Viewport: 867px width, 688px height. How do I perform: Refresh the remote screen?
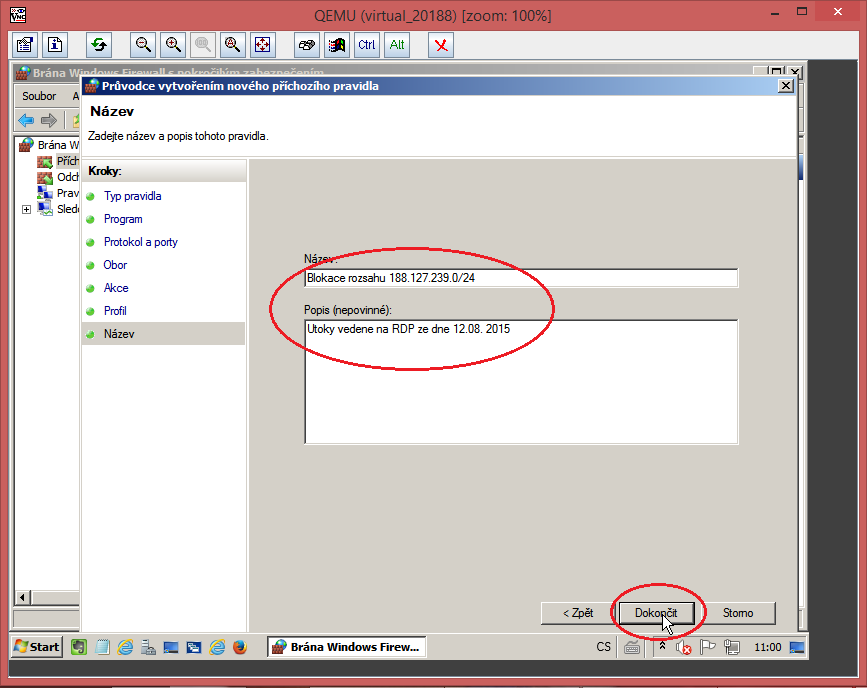(x=99, y=45)
